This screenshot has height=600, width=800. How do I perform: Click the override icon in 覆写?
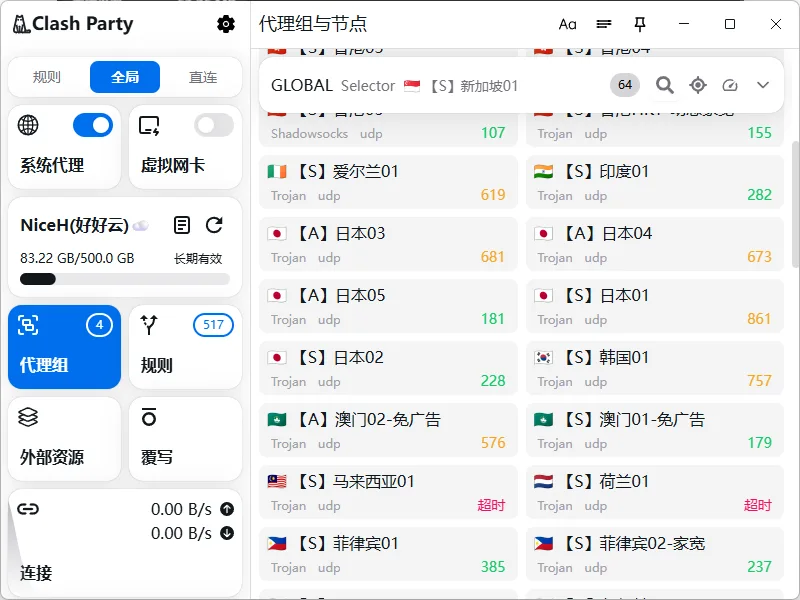[149, 417]
